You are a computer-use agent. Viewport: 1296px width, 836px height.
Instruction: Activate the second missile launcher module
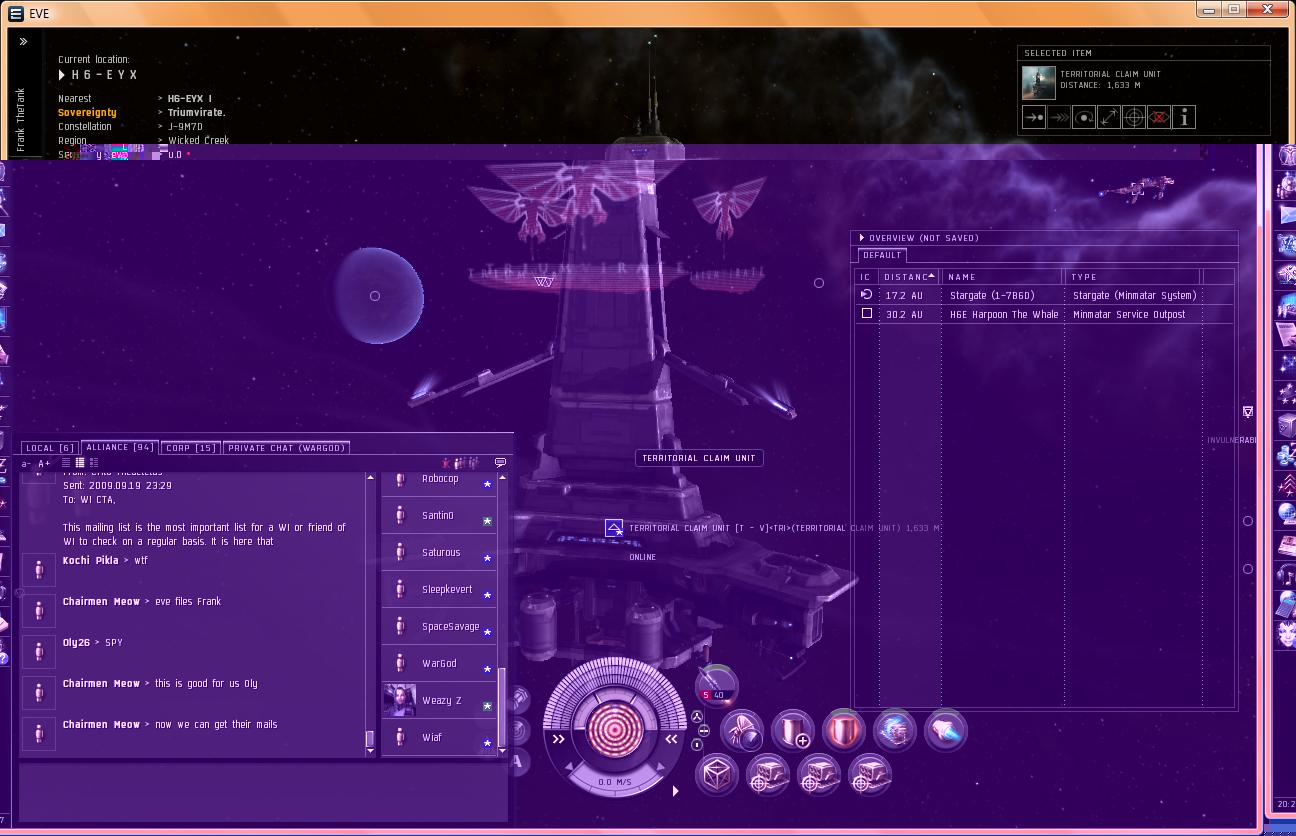point(819,775)
